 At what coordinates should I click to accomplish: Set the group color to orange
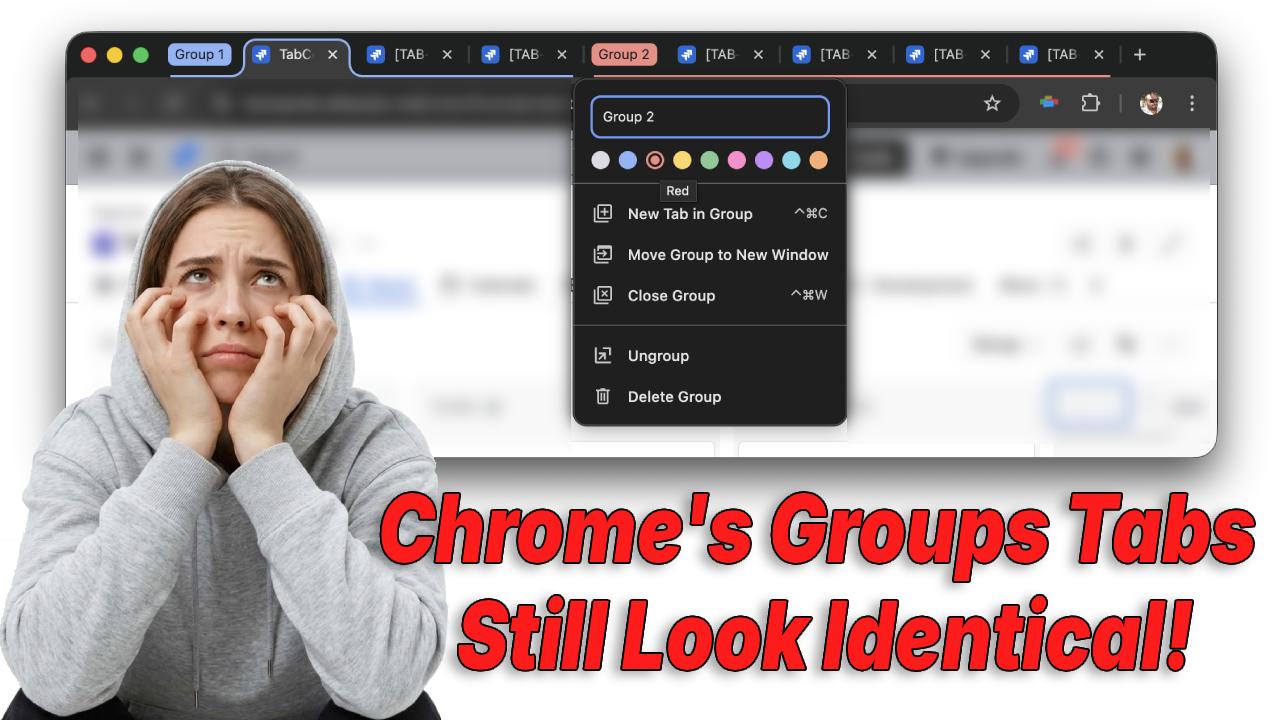pyautogui.click(x=819, y=160)
